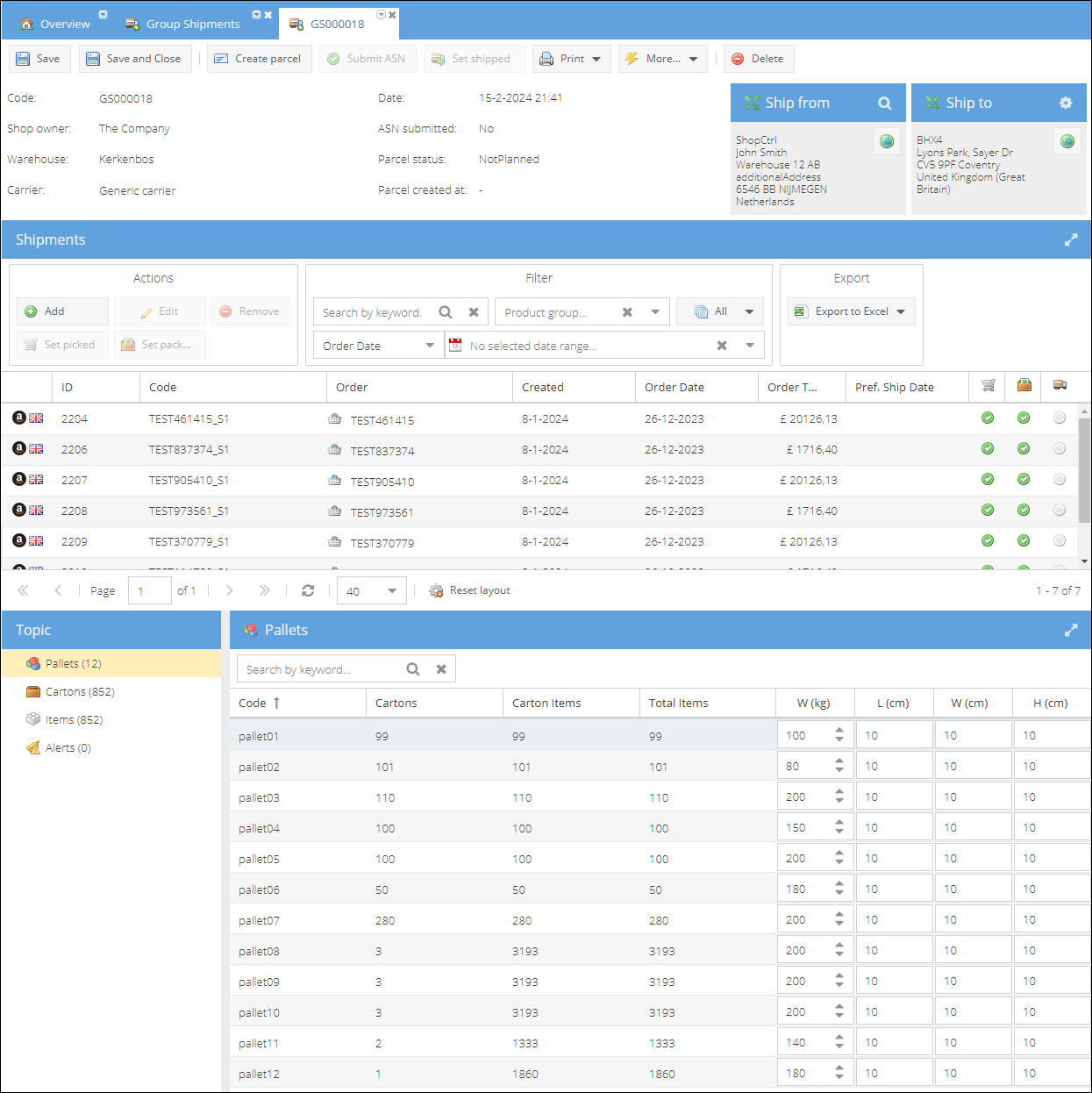Screen dimensions: 1092x1093
Task: Maximize the Shipments panel
Action: (x=1071, y=239)
